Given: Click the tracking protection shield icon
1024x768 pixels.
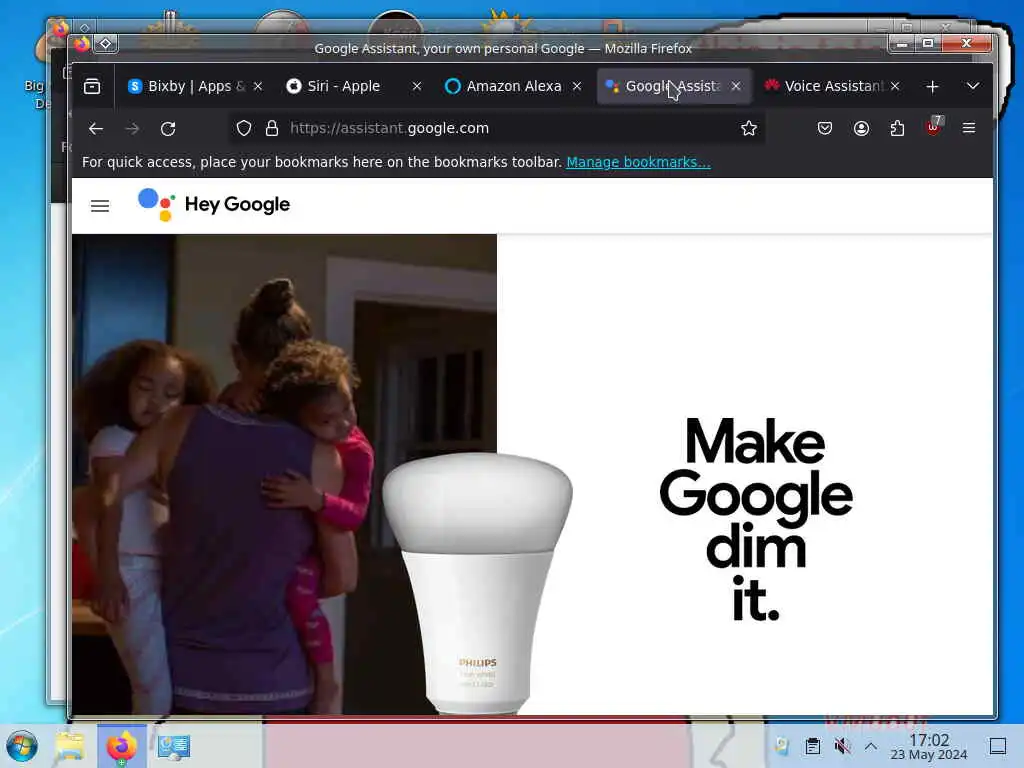Looking at the screenshot, I should 244,129.
